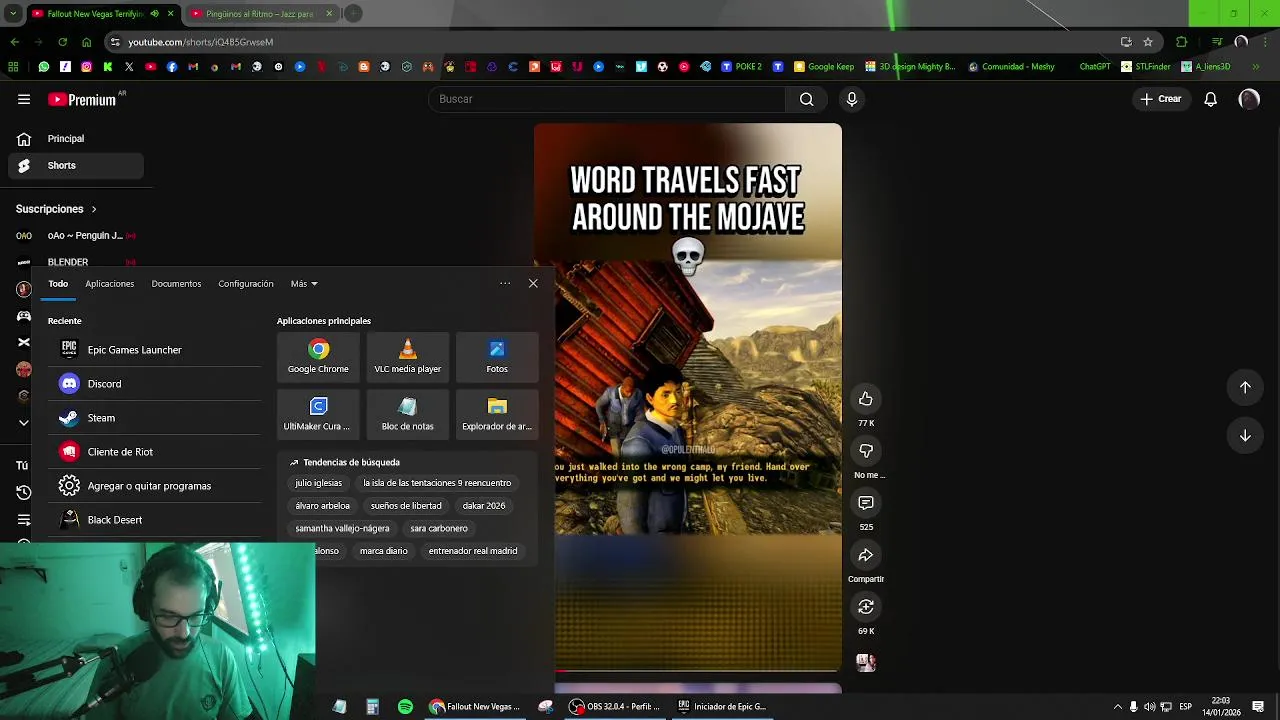Open YouTube notifications bell
This screenshot has height=720, width=1280.
1210,99
